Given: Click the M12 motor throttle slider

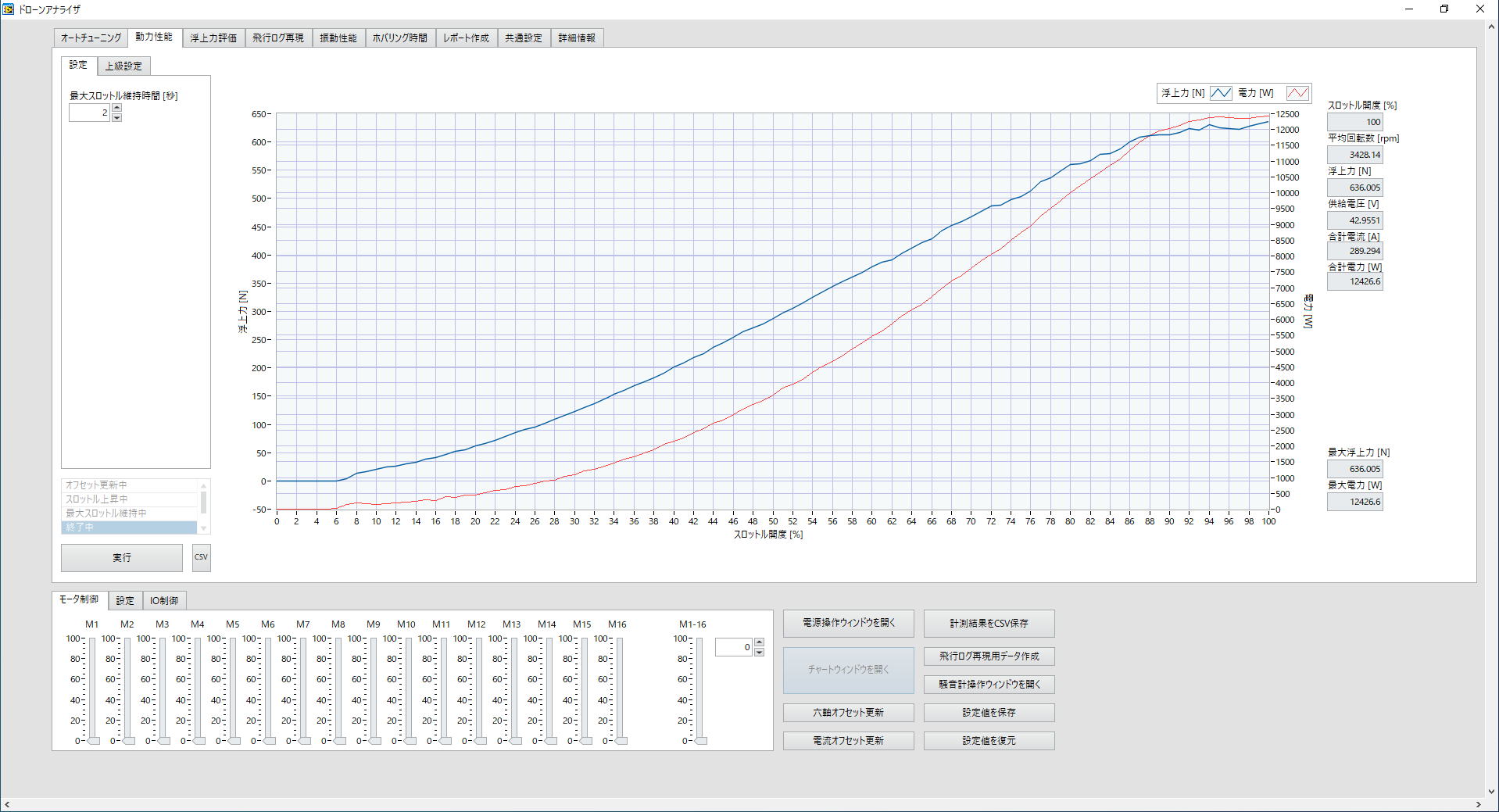Looking at the screenshot, I should click(x=480, y=689).
